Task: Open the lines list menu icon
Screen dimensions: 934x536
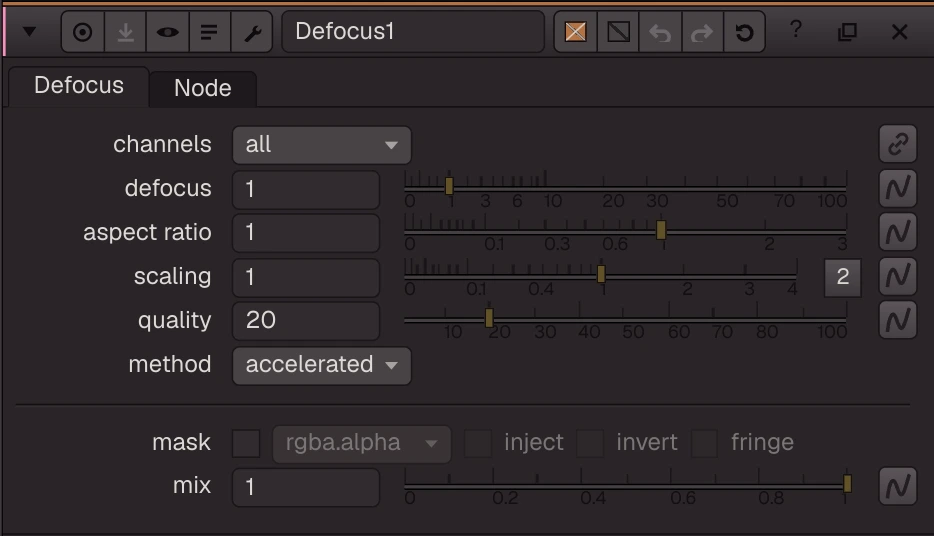Action: pyautogui.click(x=209, y=32)
